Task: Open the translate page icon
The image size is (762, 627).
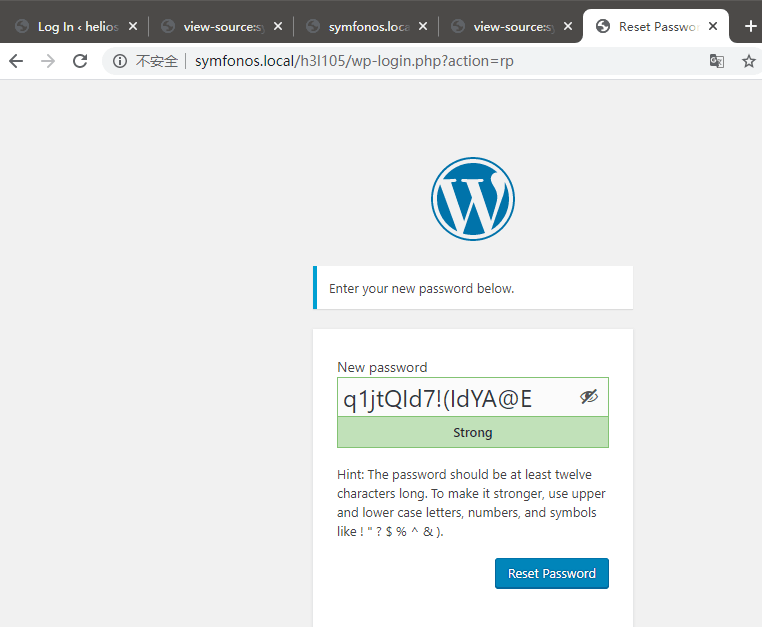Action: [716, 61]
